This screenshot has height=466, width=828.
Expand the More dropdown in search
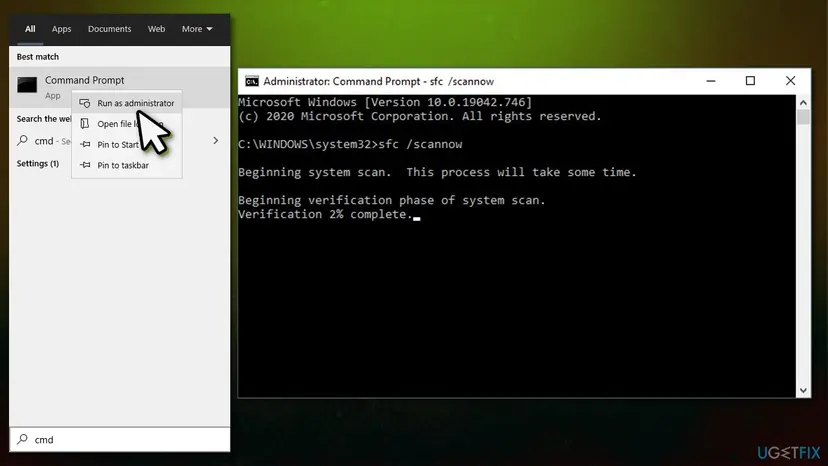[x=197, y=29]
